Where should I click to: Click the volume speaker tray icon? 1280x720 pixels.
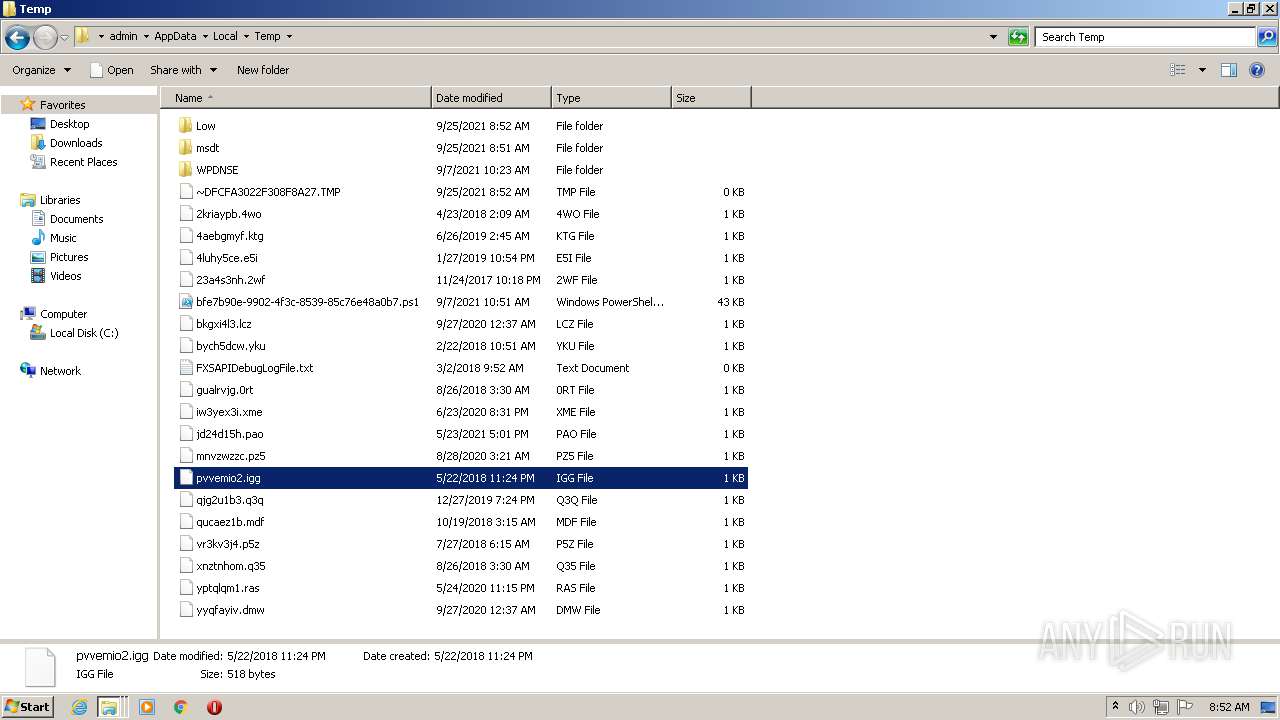(1137, 707)
